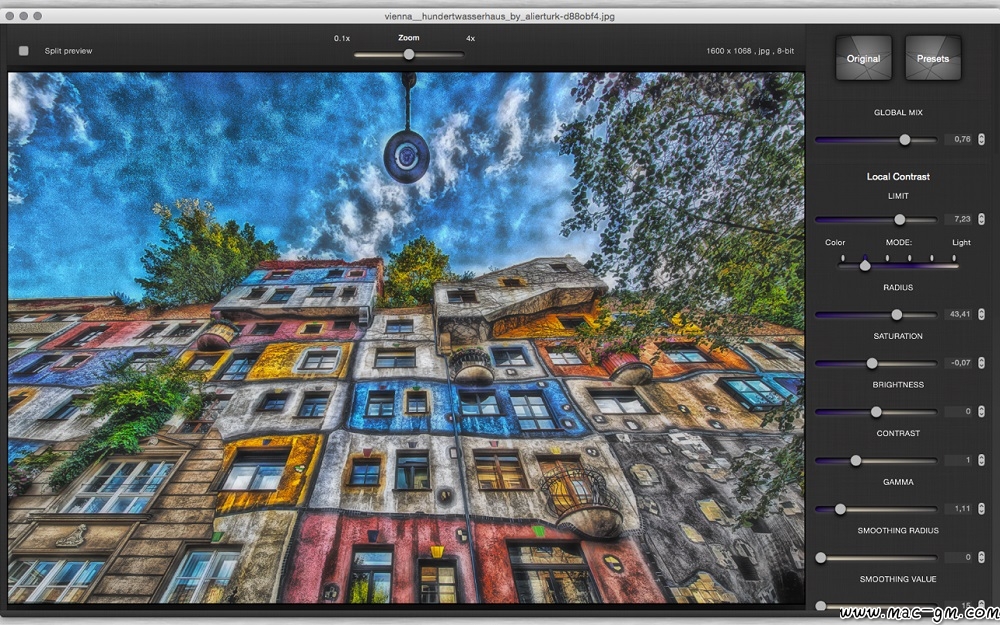1000x625 pixels.
Task: Click the Saturation value stepper
Action: tap(981, 363)
